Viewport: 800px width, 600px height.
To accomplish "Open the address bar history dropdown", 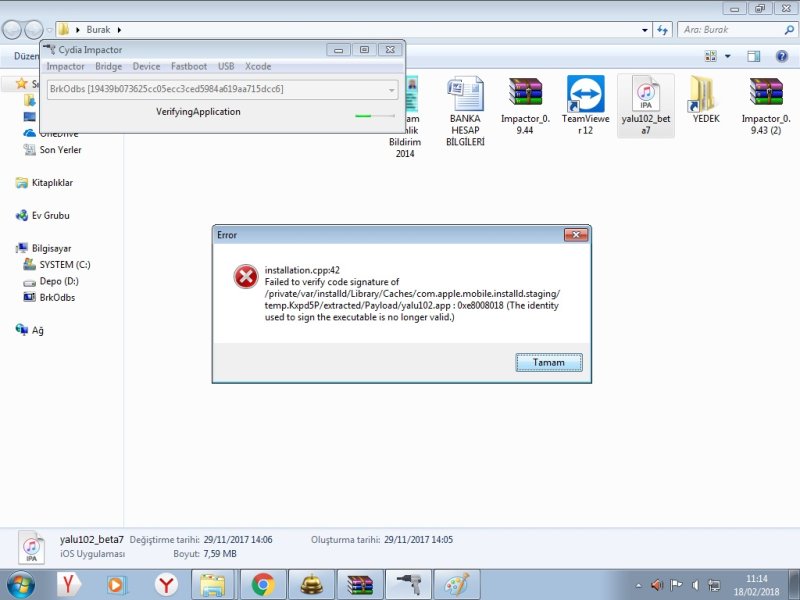I will (643, 30).
